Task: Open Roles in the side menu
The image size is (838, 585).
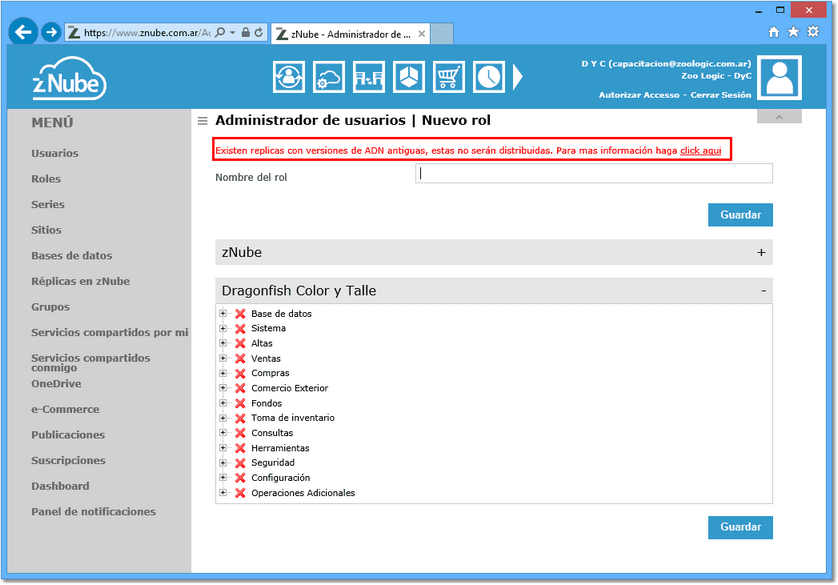Action: point(46,179)
